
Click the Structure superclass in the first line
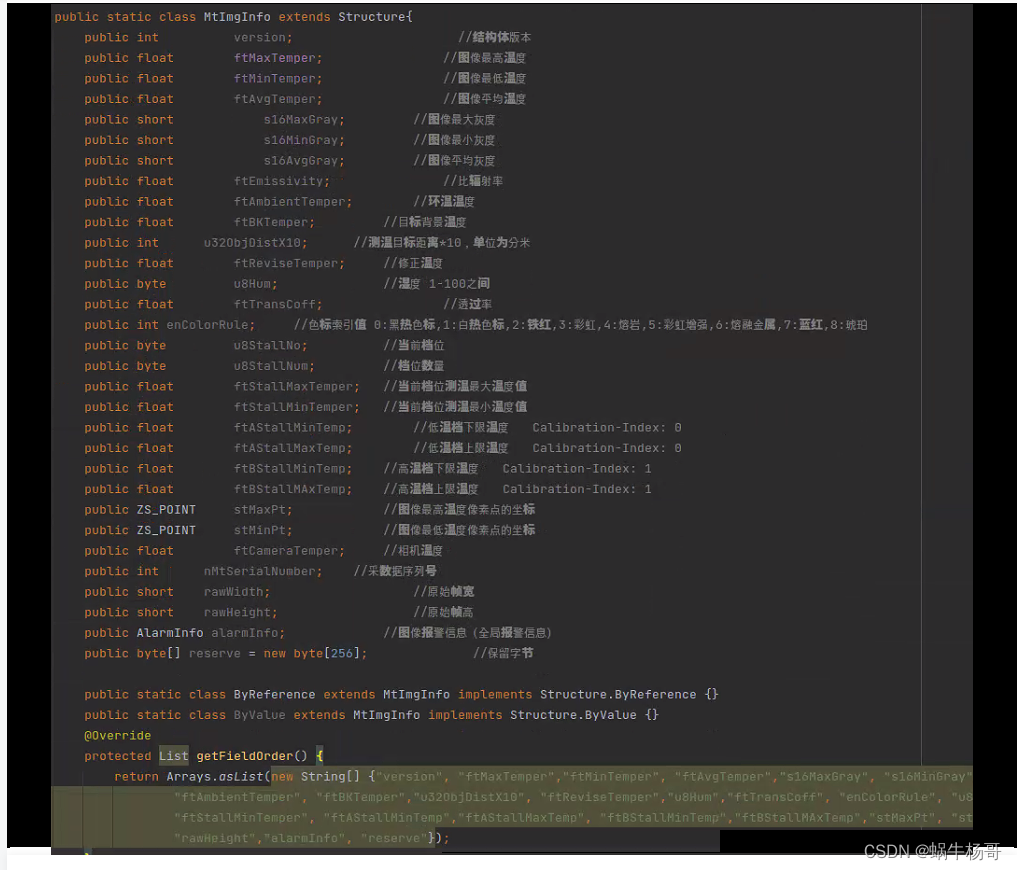pyautogui.click(x=372, y=17)
